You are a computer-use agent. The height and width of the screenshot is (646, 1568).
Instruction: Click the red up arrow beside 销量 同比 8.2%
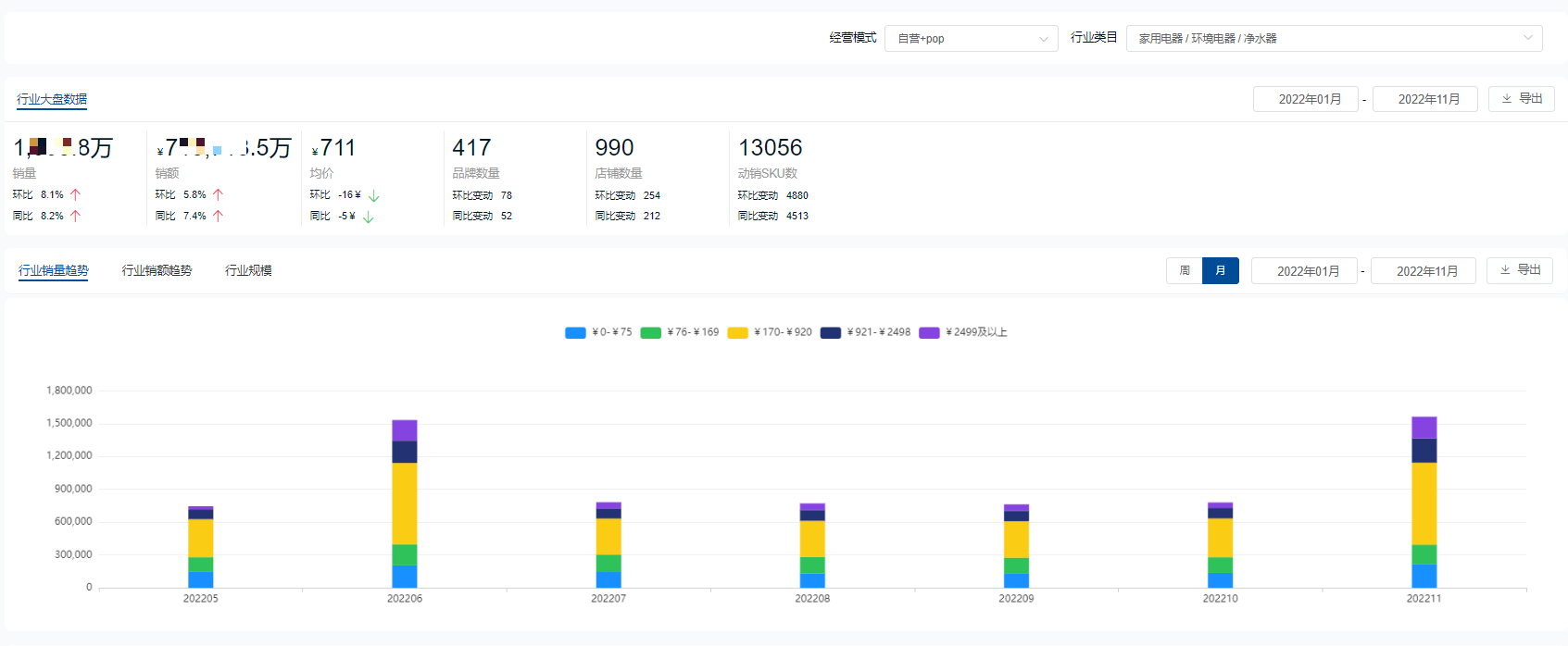(75, 217)
